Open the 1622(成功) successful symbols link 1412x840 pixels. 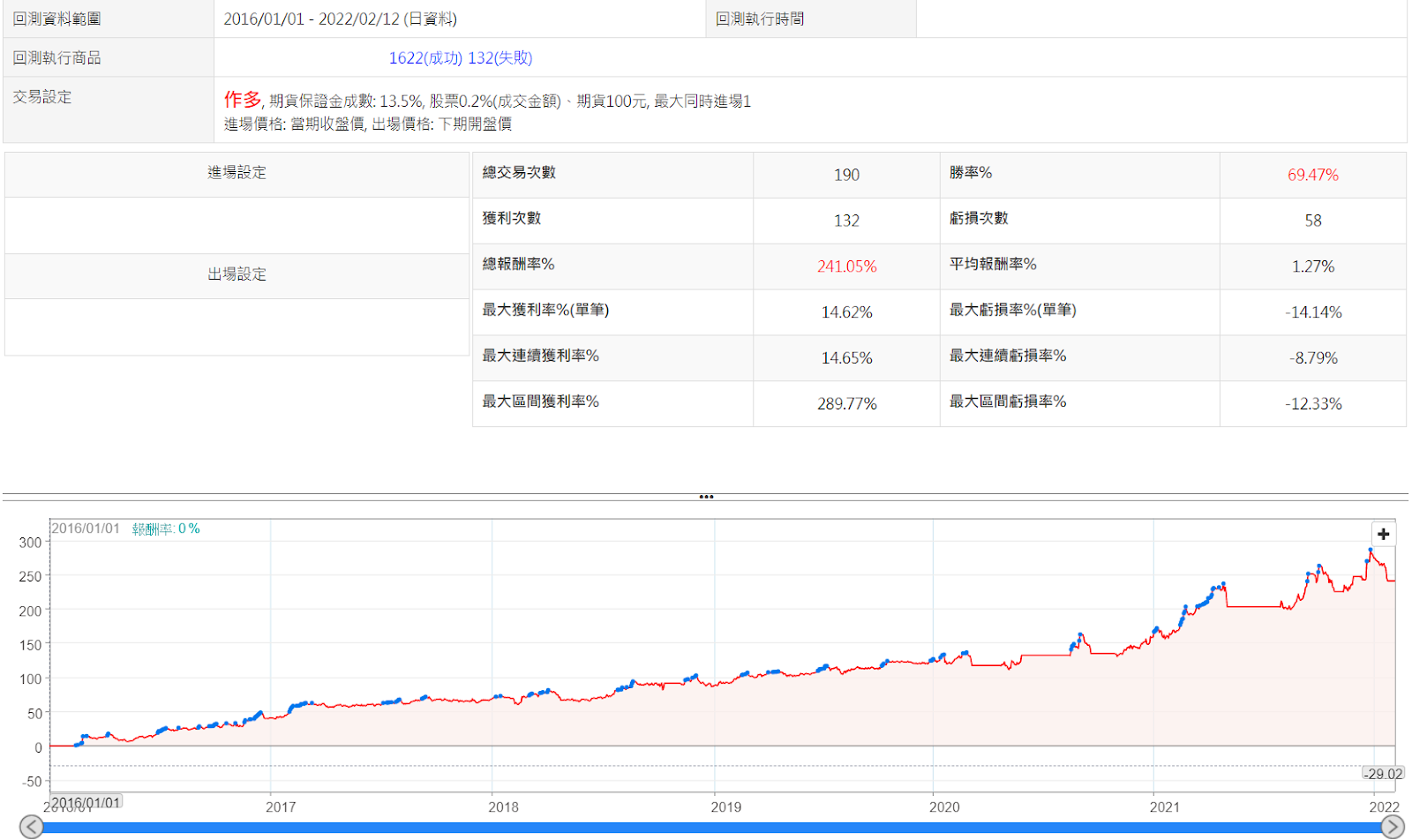click(425, 57)
